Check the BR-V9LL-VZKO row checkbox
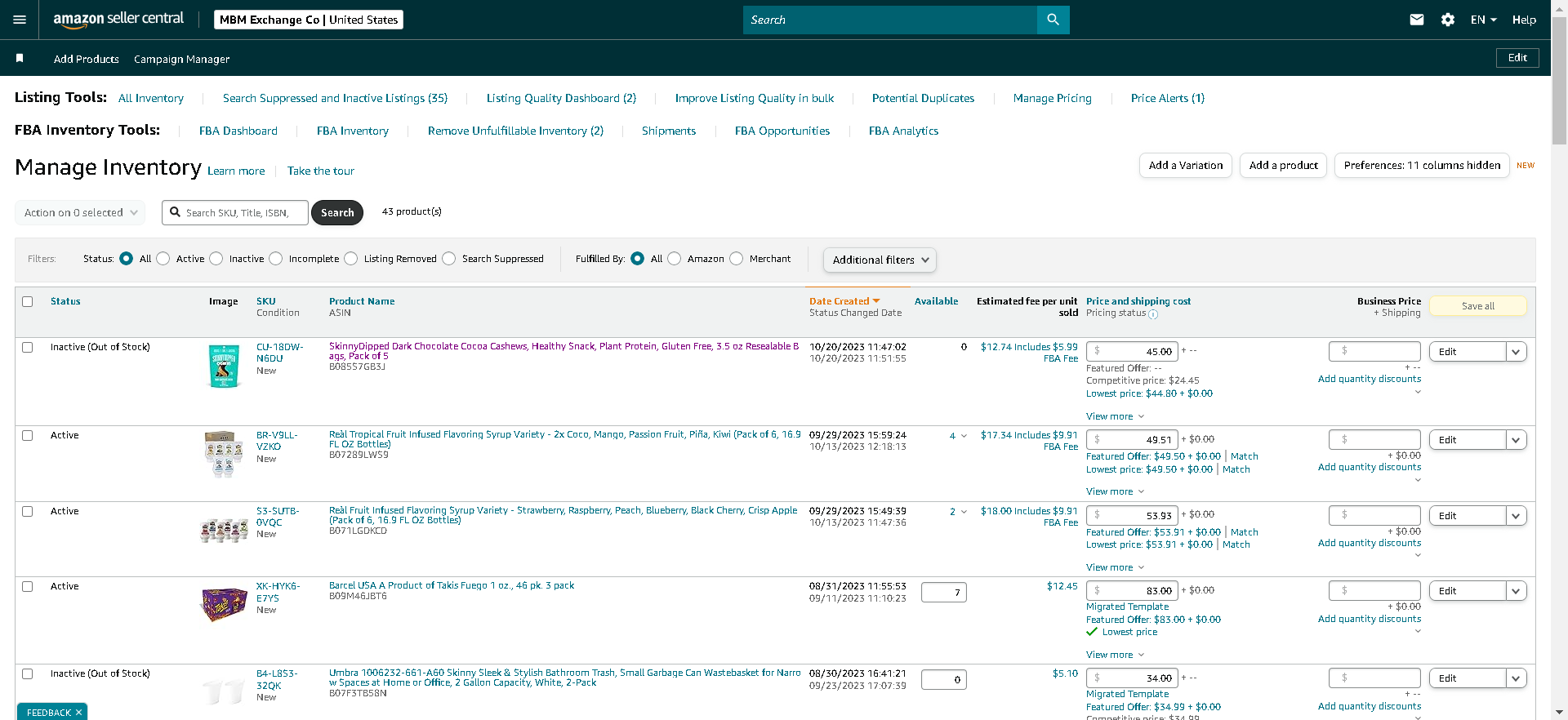The height and width of the screenshot is (720, 1568). 28,435
